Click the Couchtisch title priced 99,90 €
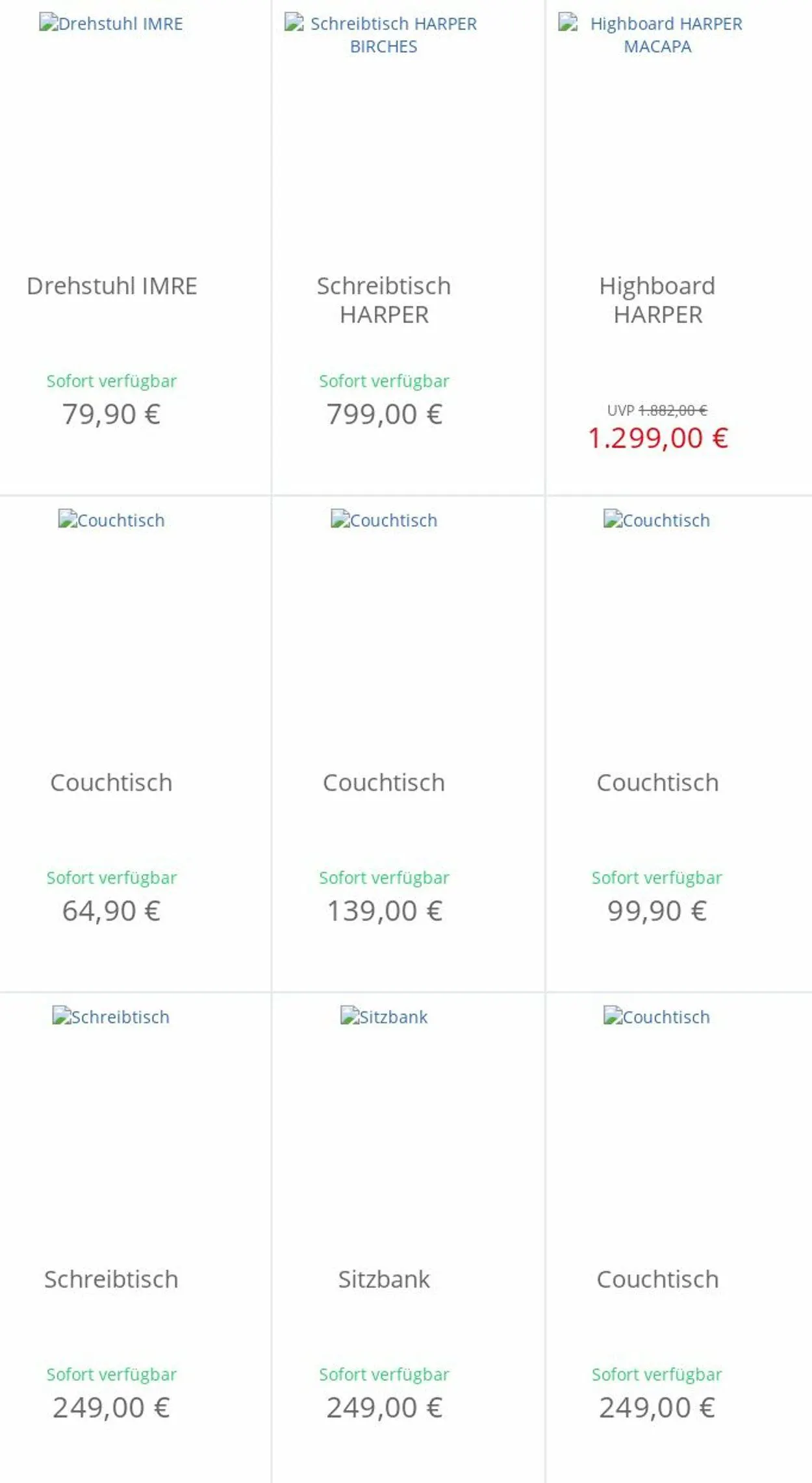 click(657, 783)
